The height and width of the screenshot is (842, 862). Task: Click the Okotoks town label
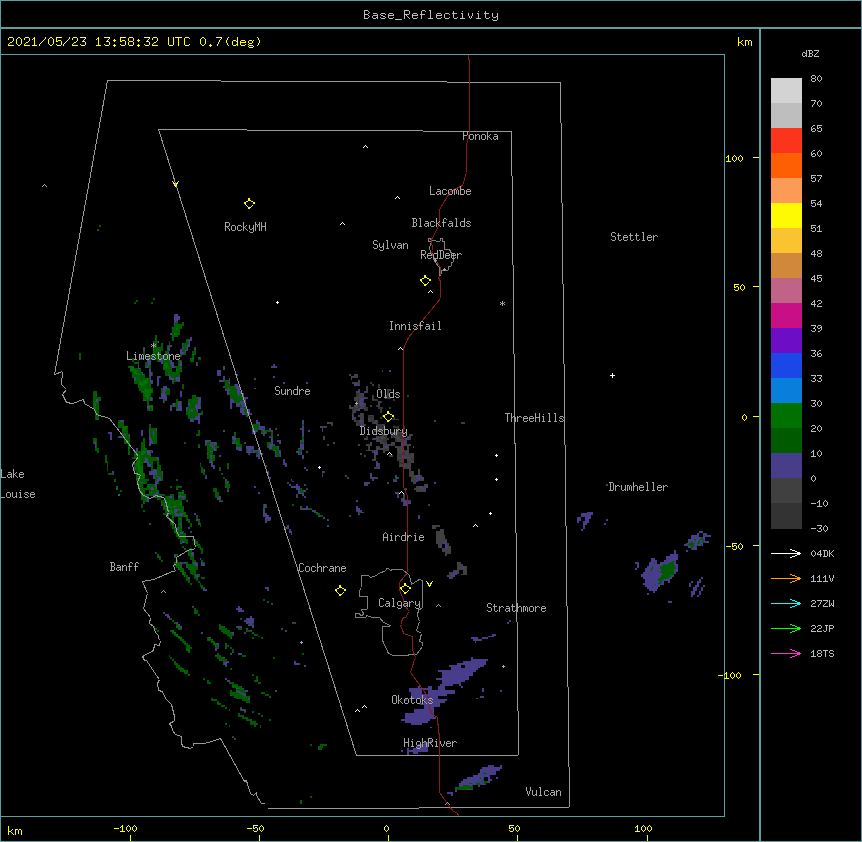412,700
